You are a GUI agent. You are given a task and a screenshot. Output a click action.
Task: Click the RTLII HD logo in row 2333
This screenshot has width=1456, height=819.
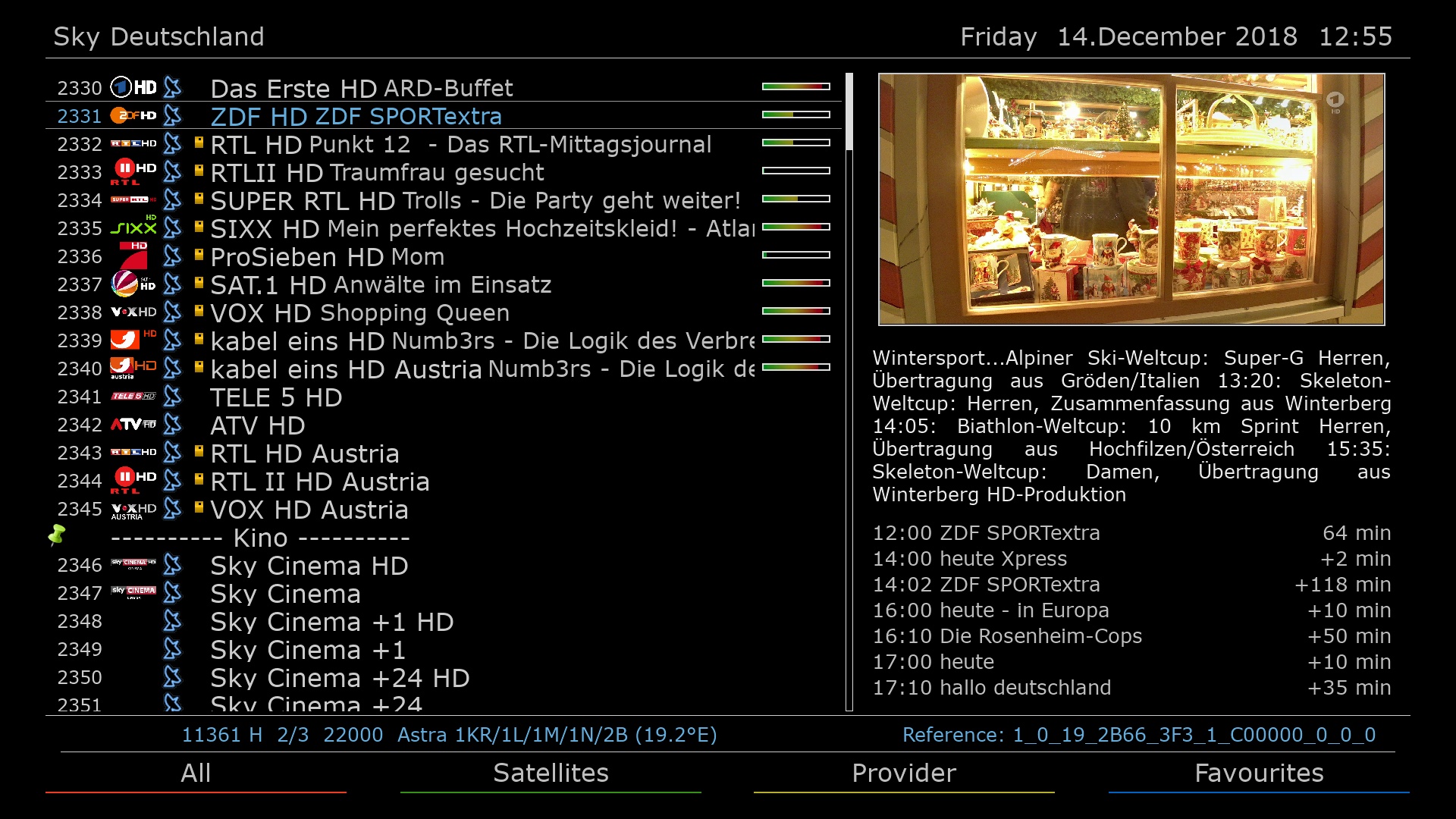[x=133, y=171]
